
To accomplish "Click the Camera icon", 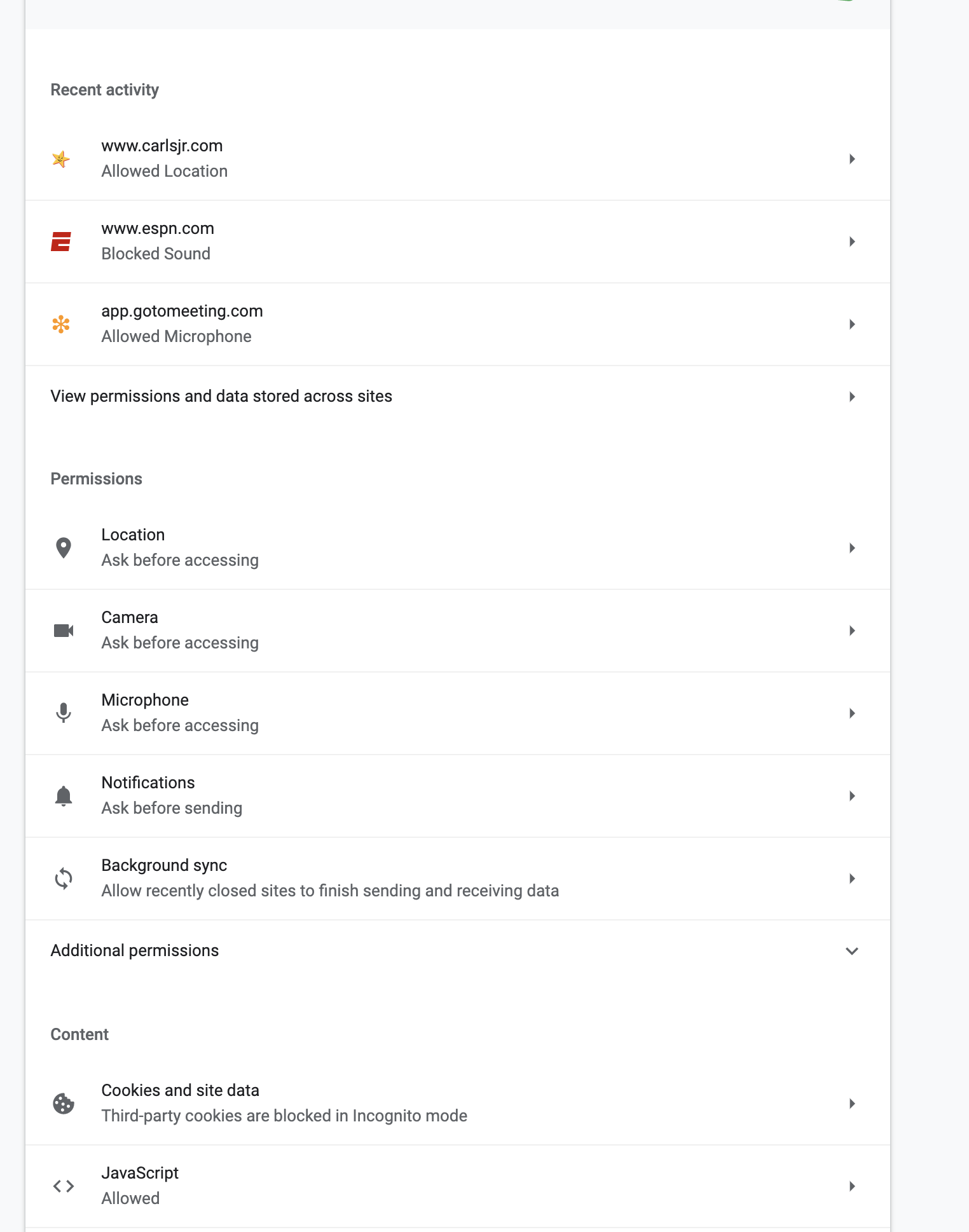I will 64,631.
